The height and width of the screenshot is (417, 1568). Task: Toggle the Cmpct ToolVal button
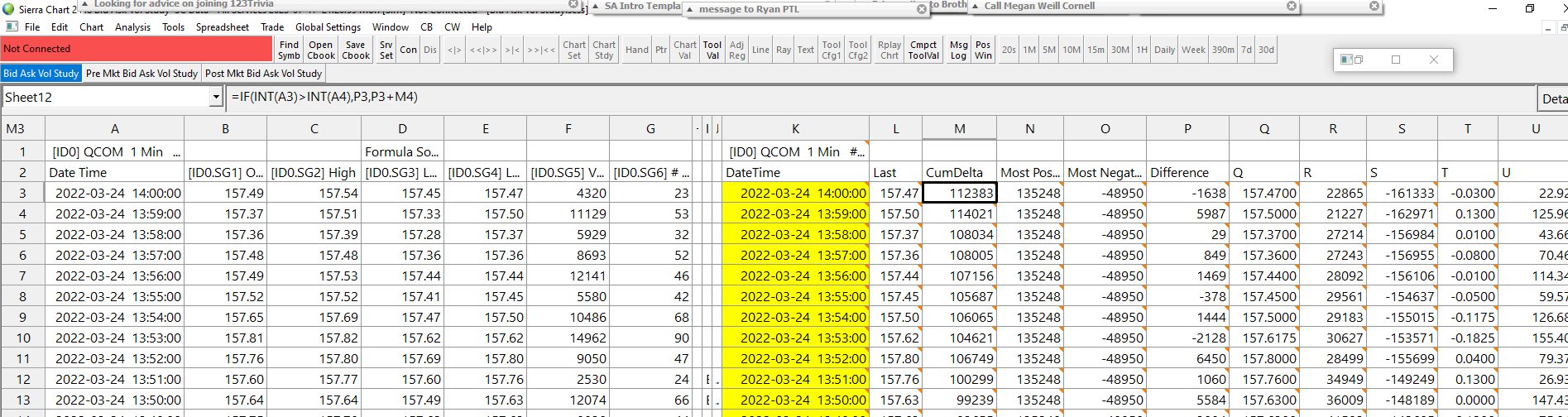click(923, 50)
